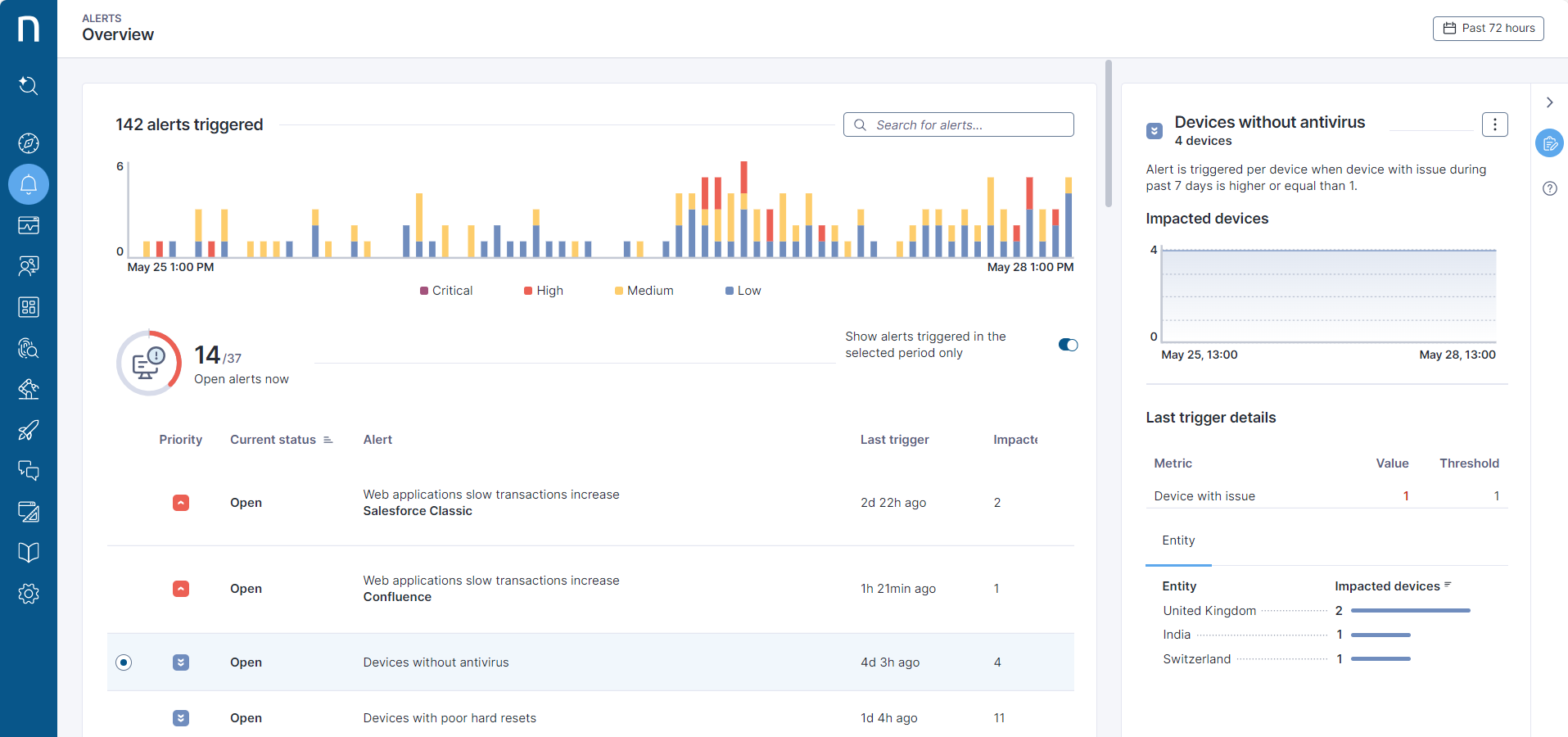Viewport: 1568px width, 737px height.
Task: Open the users icon in sidebar
Action: [x=29, y=266]
